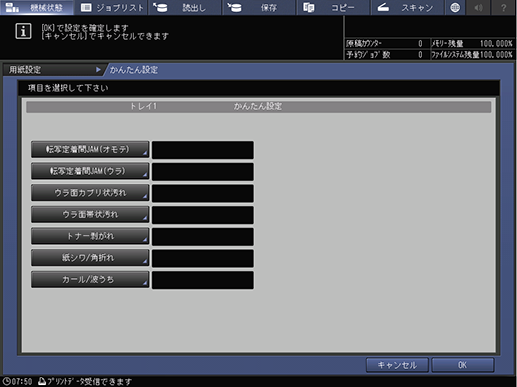Open help with the question mark icon
Viewport: 517px width, 387px height.
(x=503, y=7)
